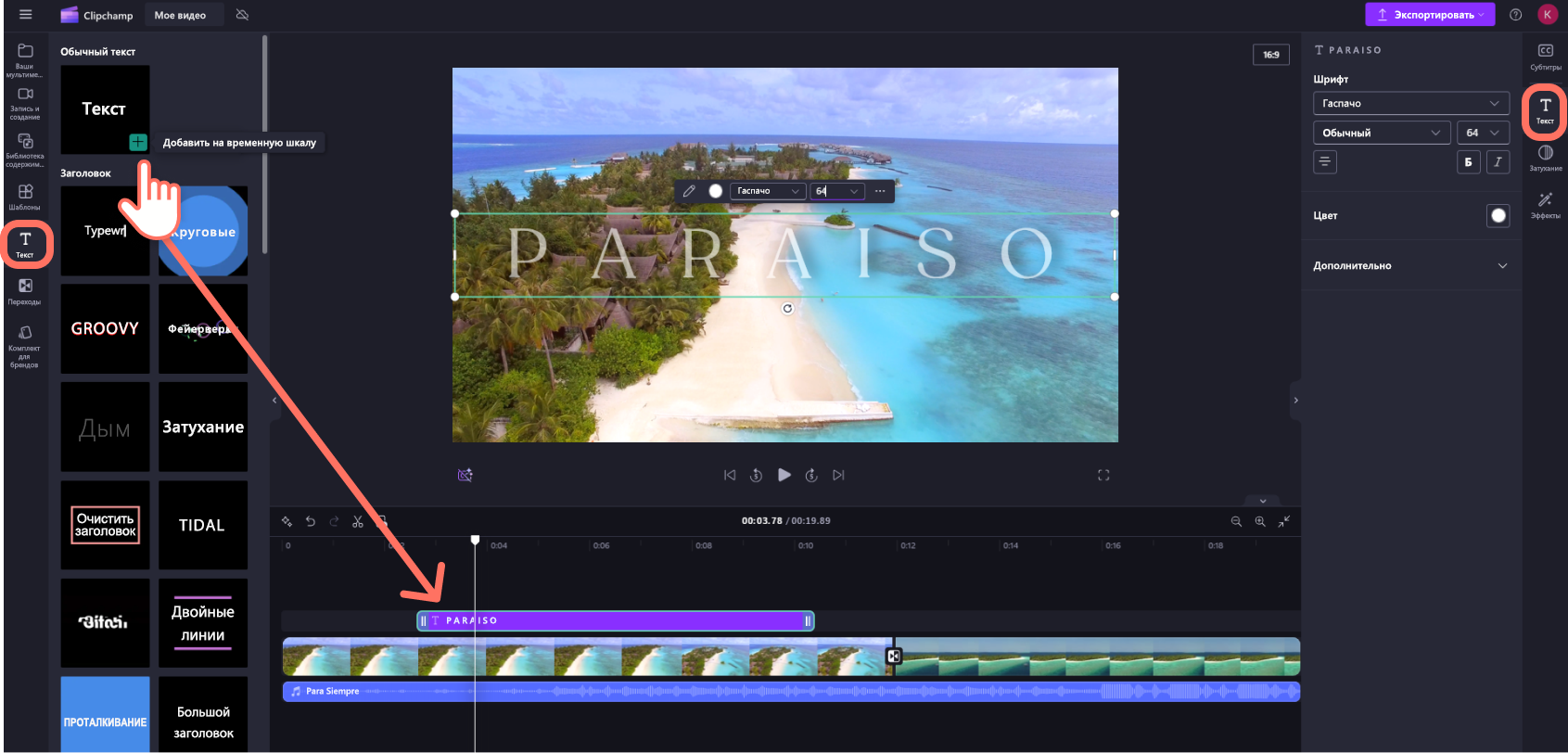The height and width of the screenshot is (753, 1568).
Task: Rewind five seconds
Action: [x=756, y=475]
